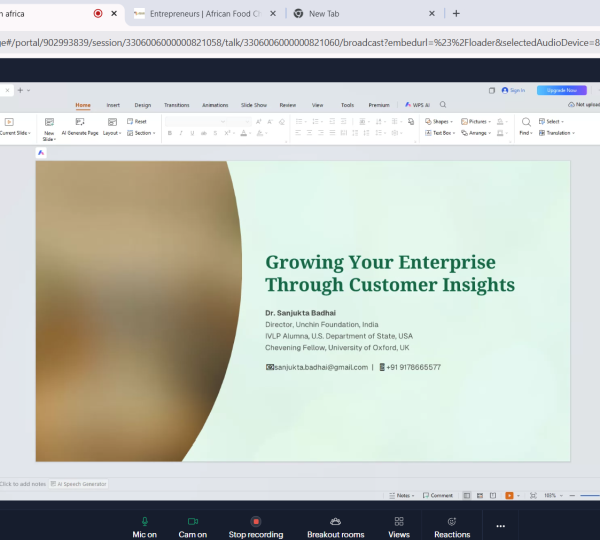The image size is (600, 540).
Task: Open the Premium tab
Action: [379, 105]
